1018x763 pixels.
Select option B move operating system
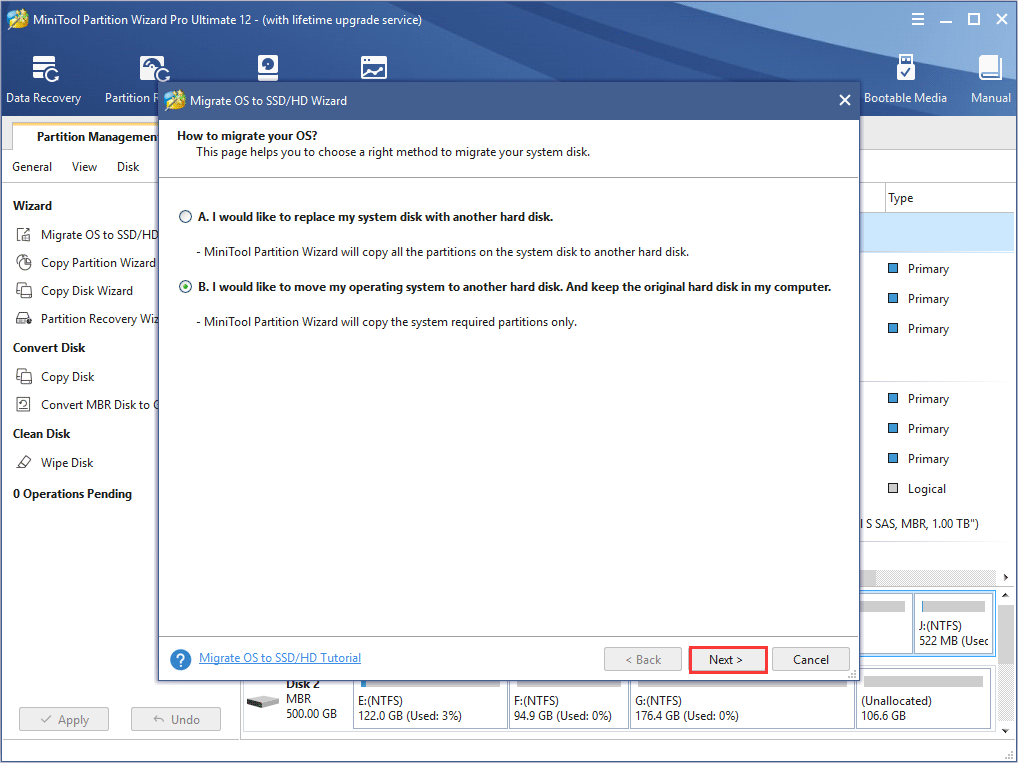pos(185,287)
